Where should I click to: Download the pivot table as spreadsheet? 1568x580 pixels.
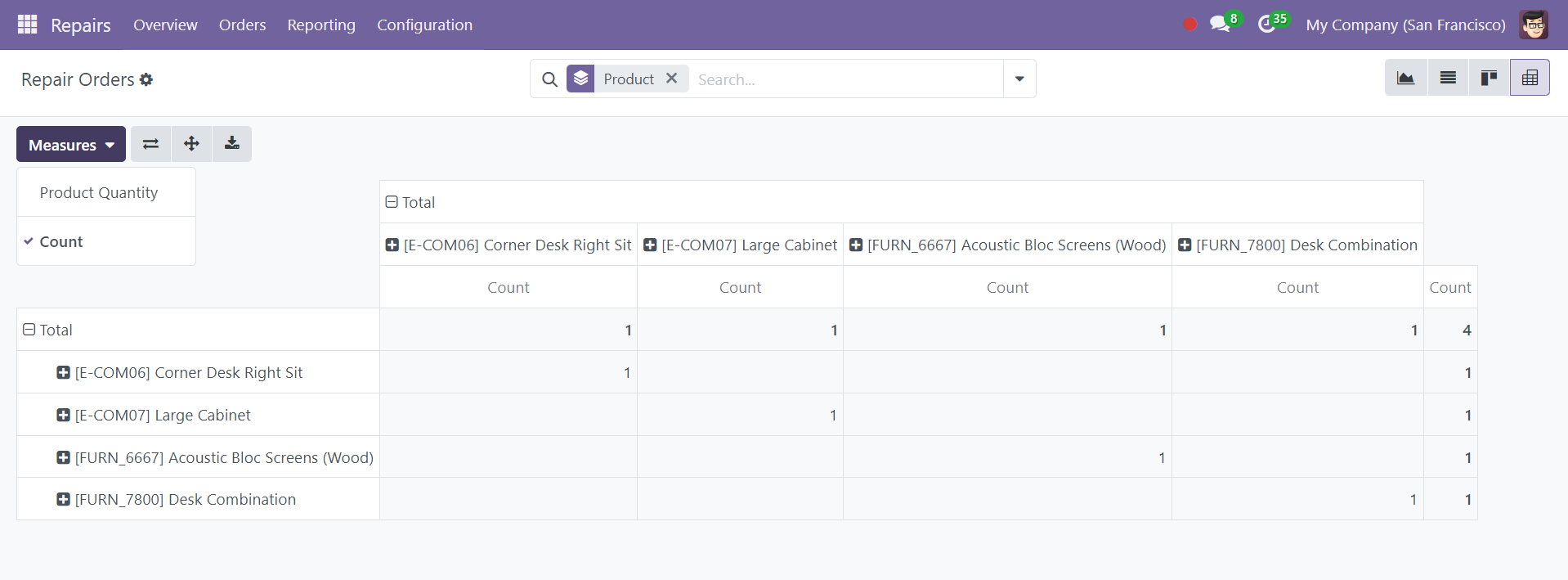(x=232, y=144)
